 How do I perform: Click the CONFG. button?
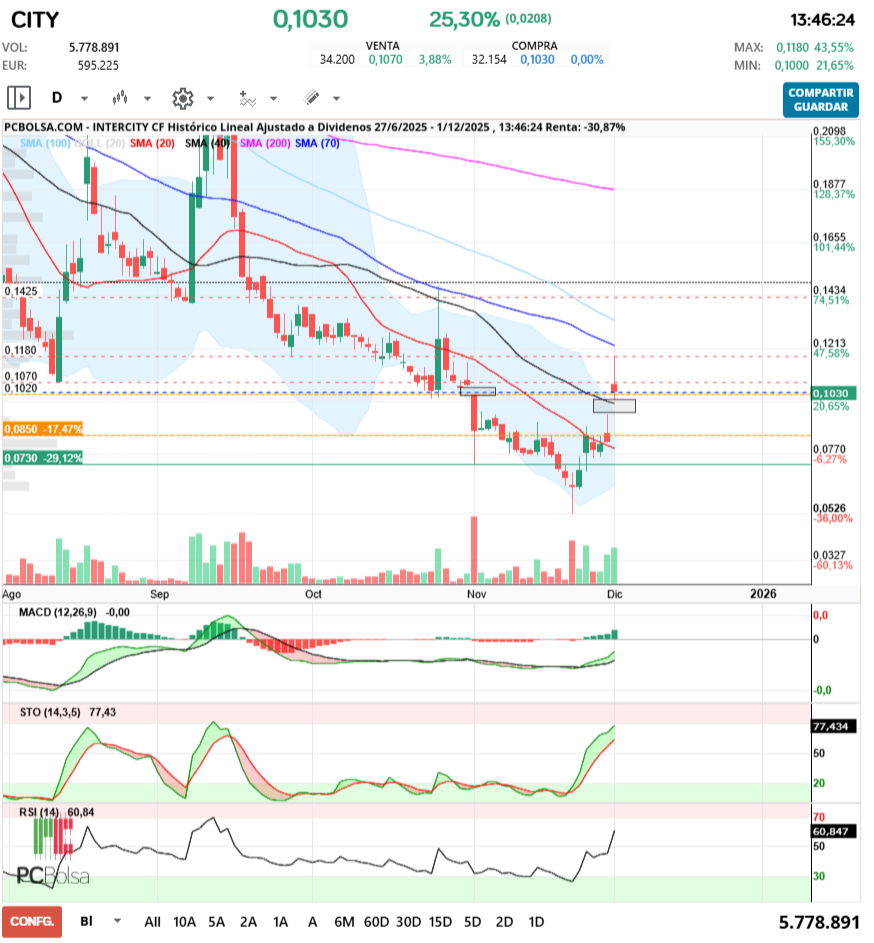[x=32, y=921]
